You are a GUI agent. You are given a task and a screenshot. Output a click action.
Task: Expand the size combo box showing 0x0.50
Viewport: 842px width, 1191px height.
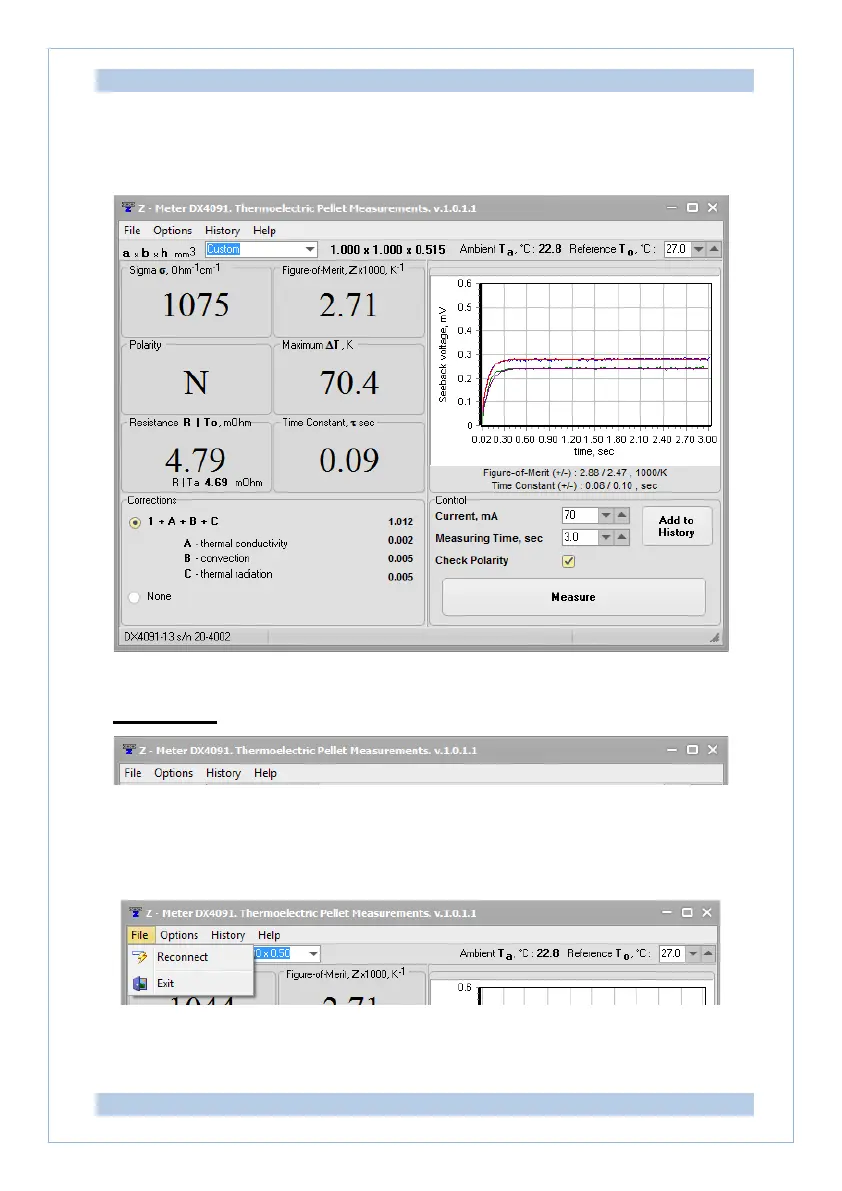pos(314,953)
